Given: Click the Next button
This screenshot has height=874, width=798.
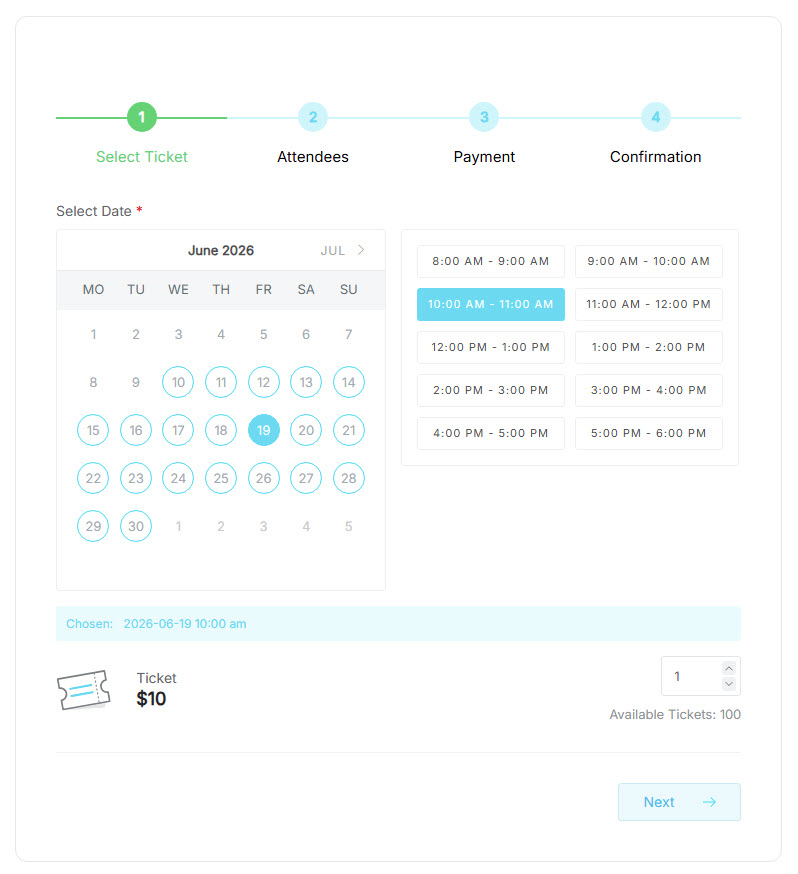Looking at the screenshot, I should tap(679, 802).
